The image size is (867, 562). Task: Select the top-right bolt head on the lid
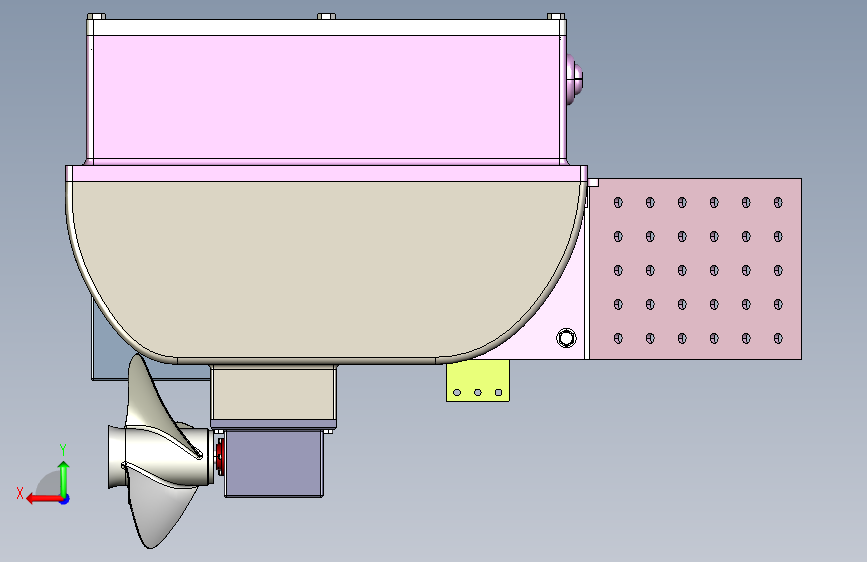pyautogui.click(x=556, y=17)
